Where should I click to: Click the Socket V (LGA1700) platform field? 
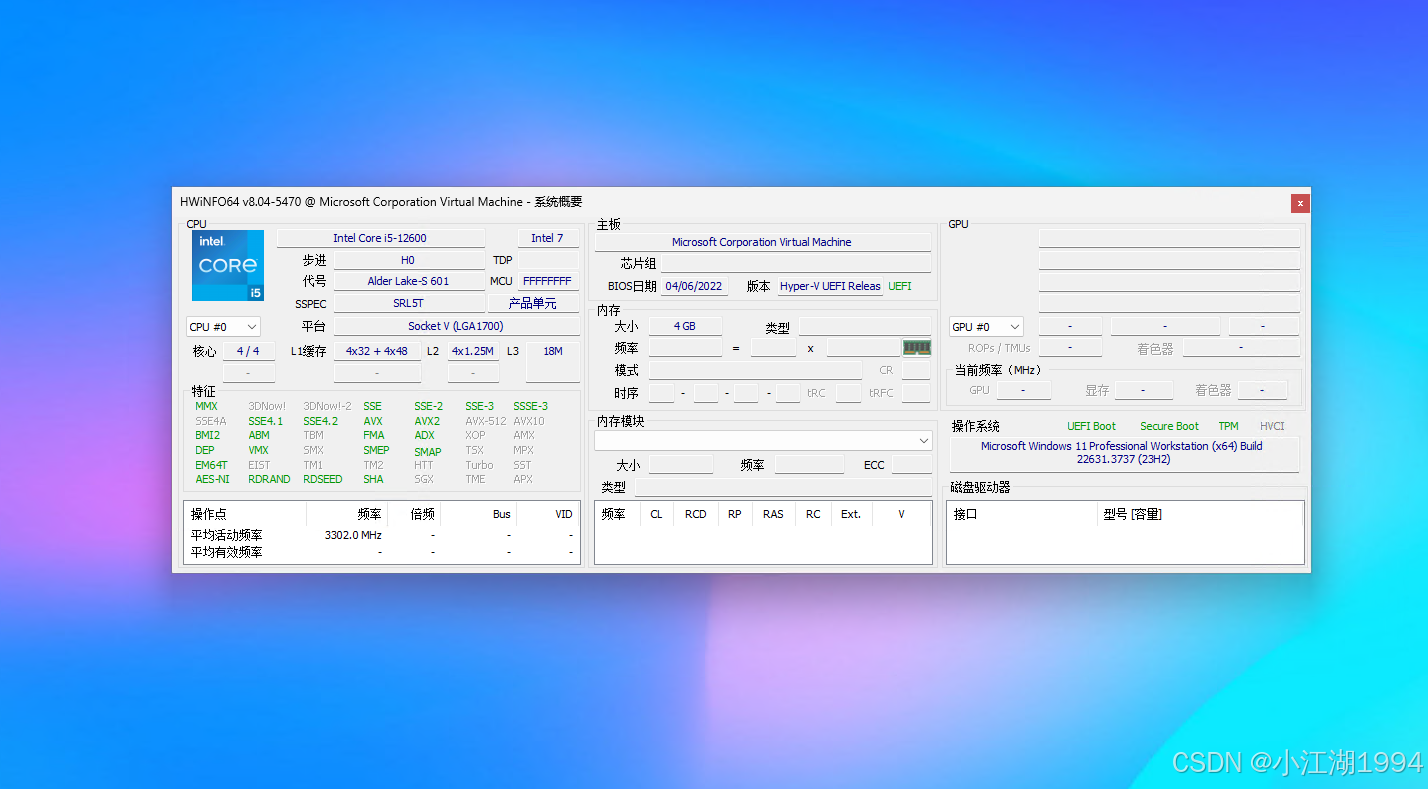[456, 326]
